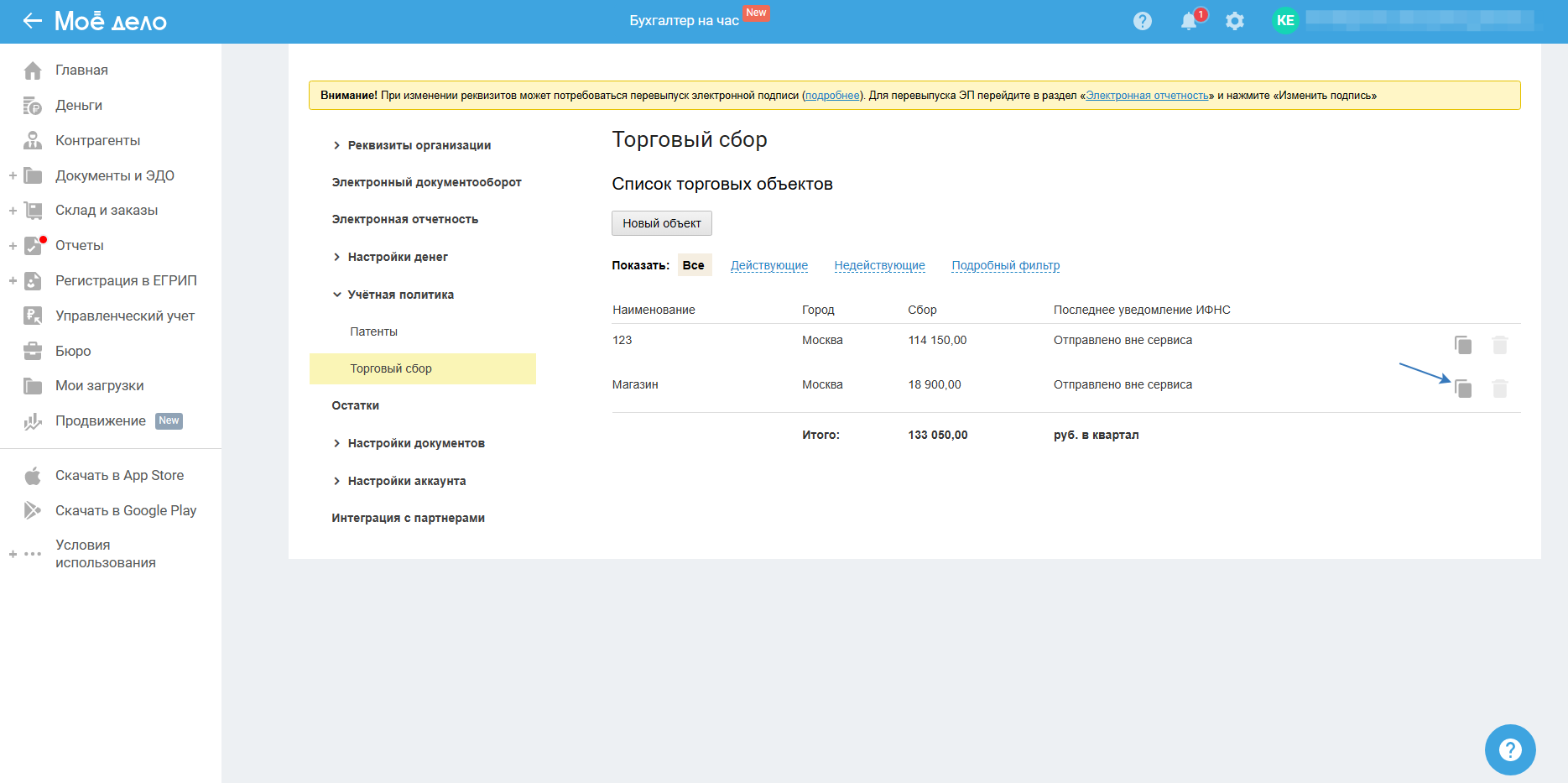Open Остатки settings section
Image resolution: width=1568 pixels, height=783 pixels.
[356, 405]
